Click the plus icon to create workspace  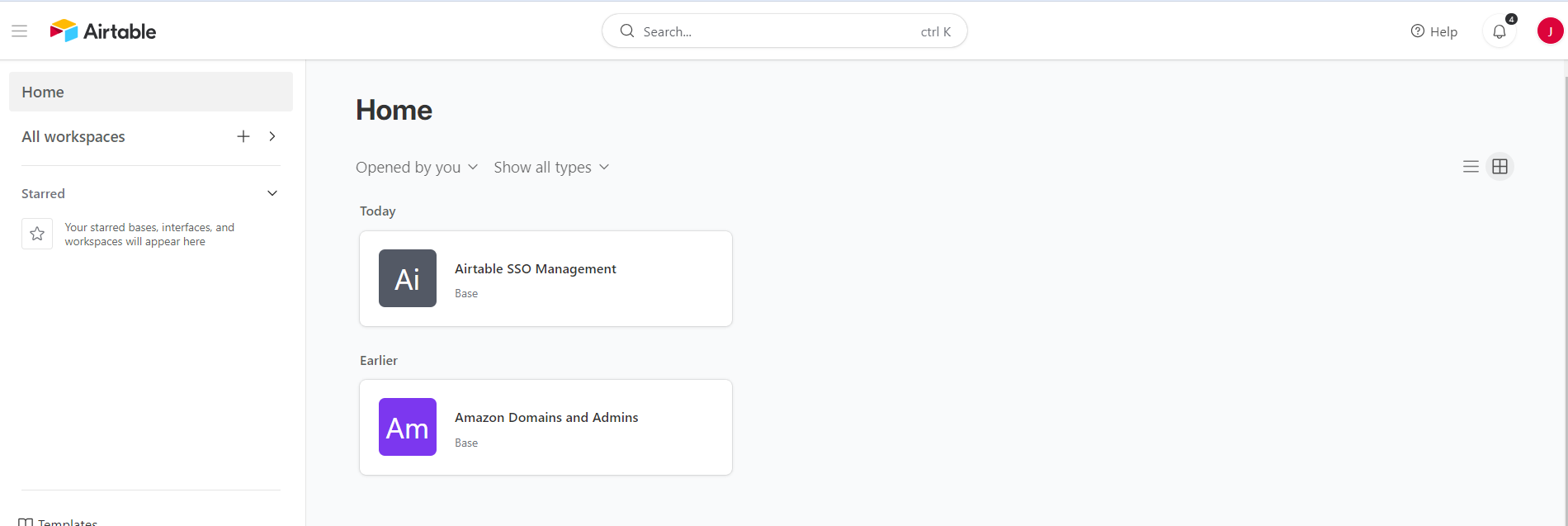pyautogui.click(x=243, y=136)
